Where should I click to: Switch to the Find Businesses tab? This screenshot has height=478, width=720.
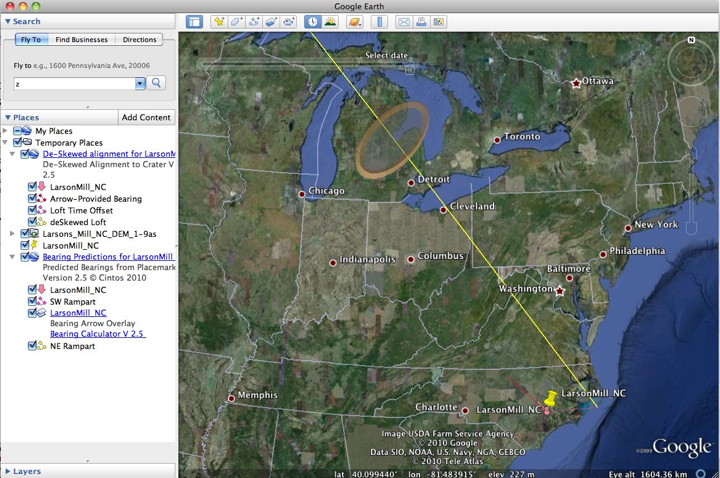click(x=83, y=40)
